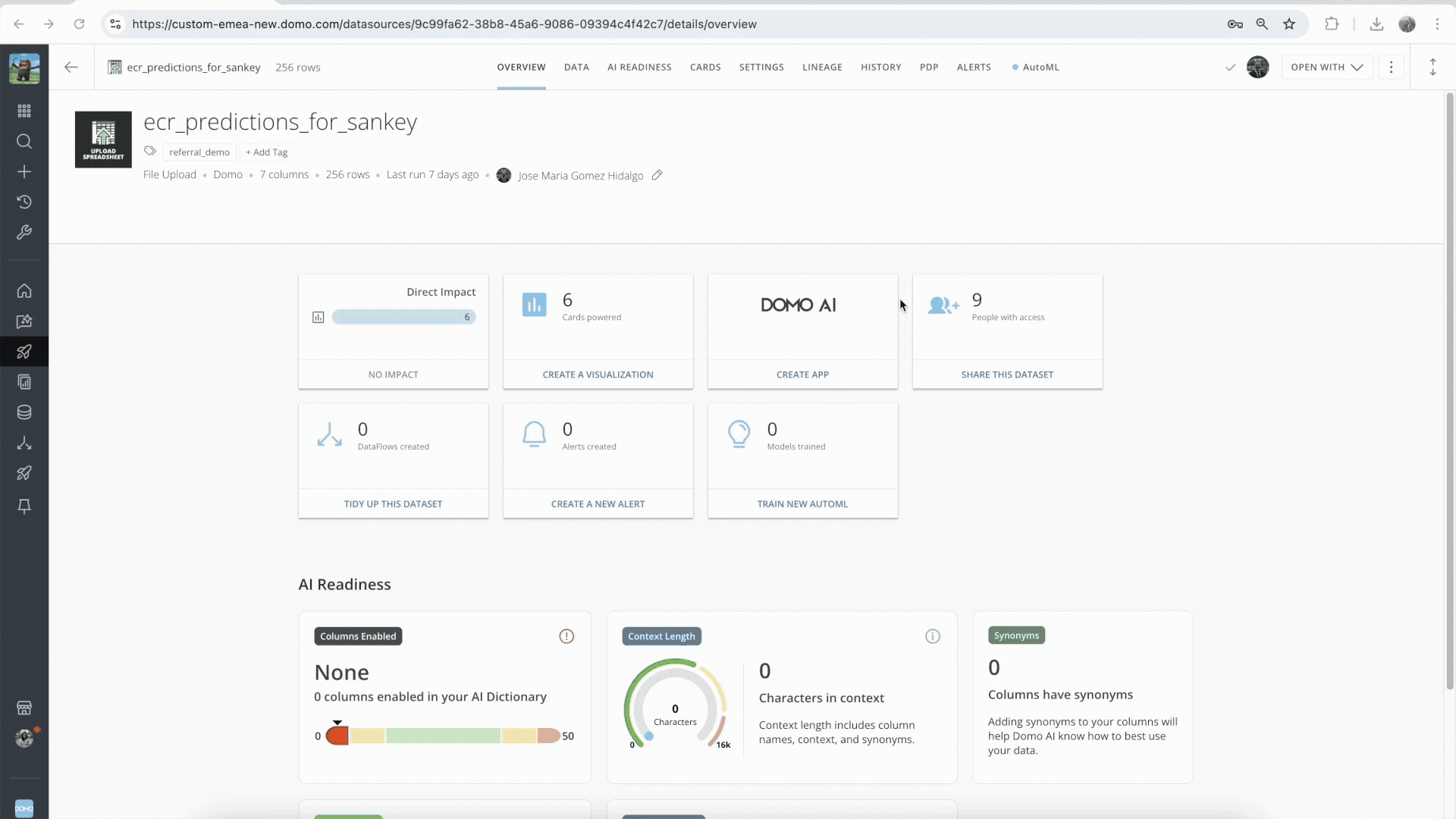Image resolution: width=1456 pixels, height=819 pixels.
Task: Reload the page with refresh icon
Action: [x=79, y=24]
